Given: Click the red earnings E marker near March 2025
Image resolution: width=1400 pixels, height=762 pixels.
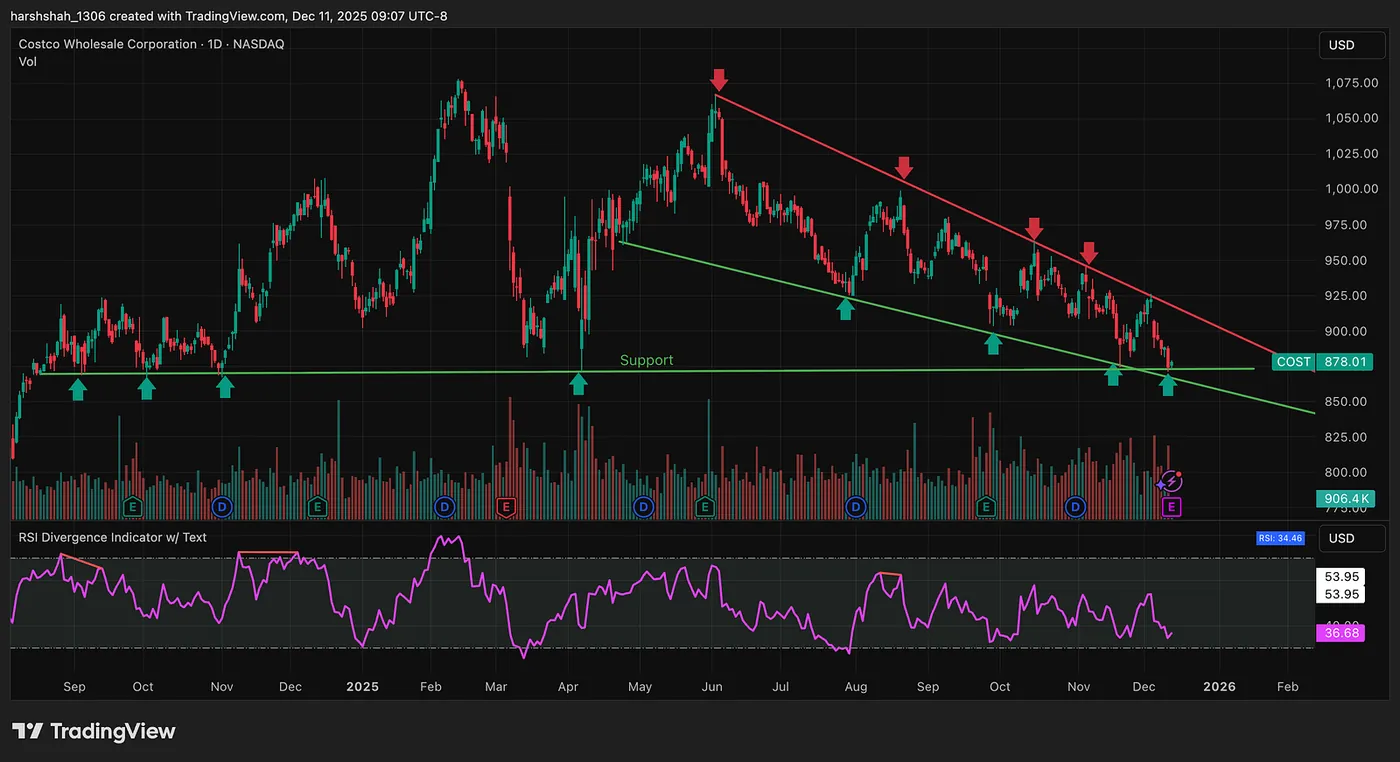Looking at the screenshot, I should (506, 508).
